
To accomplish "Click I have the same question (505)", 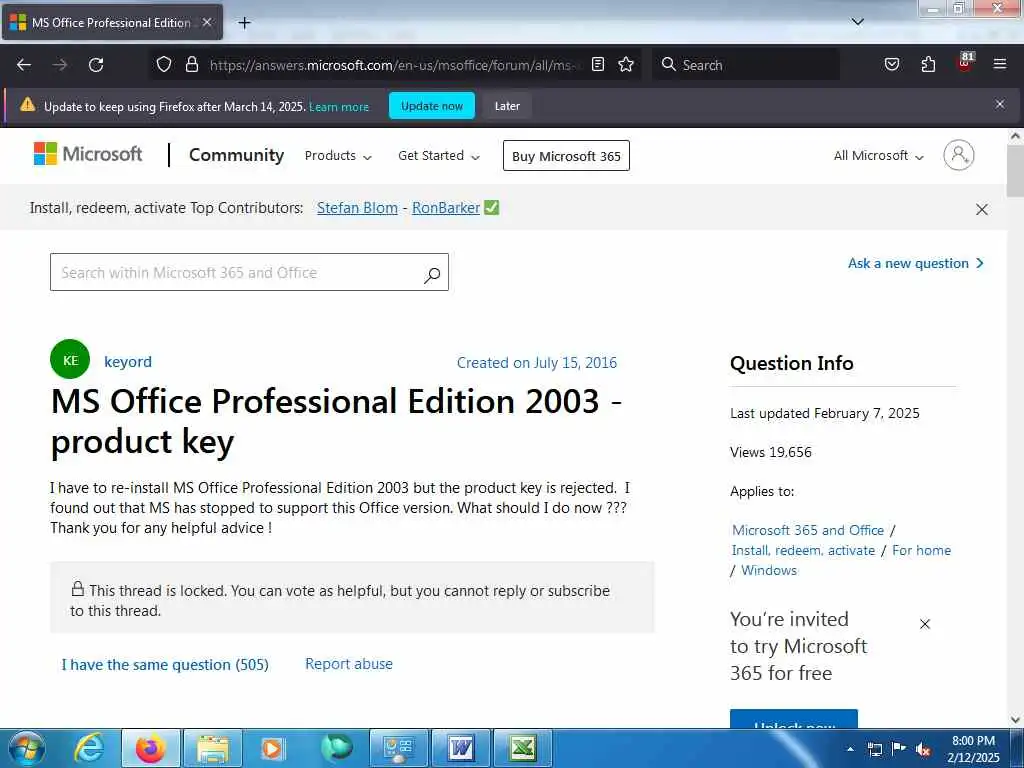I will [165, 664].
